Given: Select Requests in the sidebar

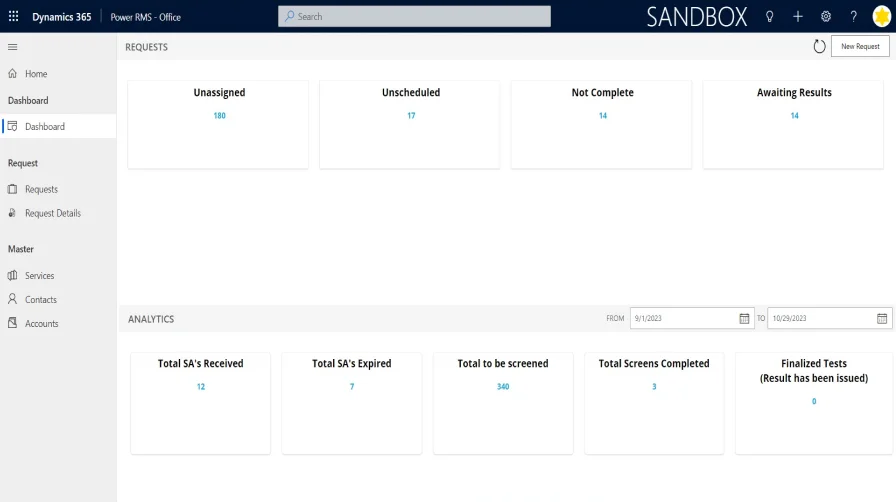Looking at the screenshot, I should coord(41,189).
